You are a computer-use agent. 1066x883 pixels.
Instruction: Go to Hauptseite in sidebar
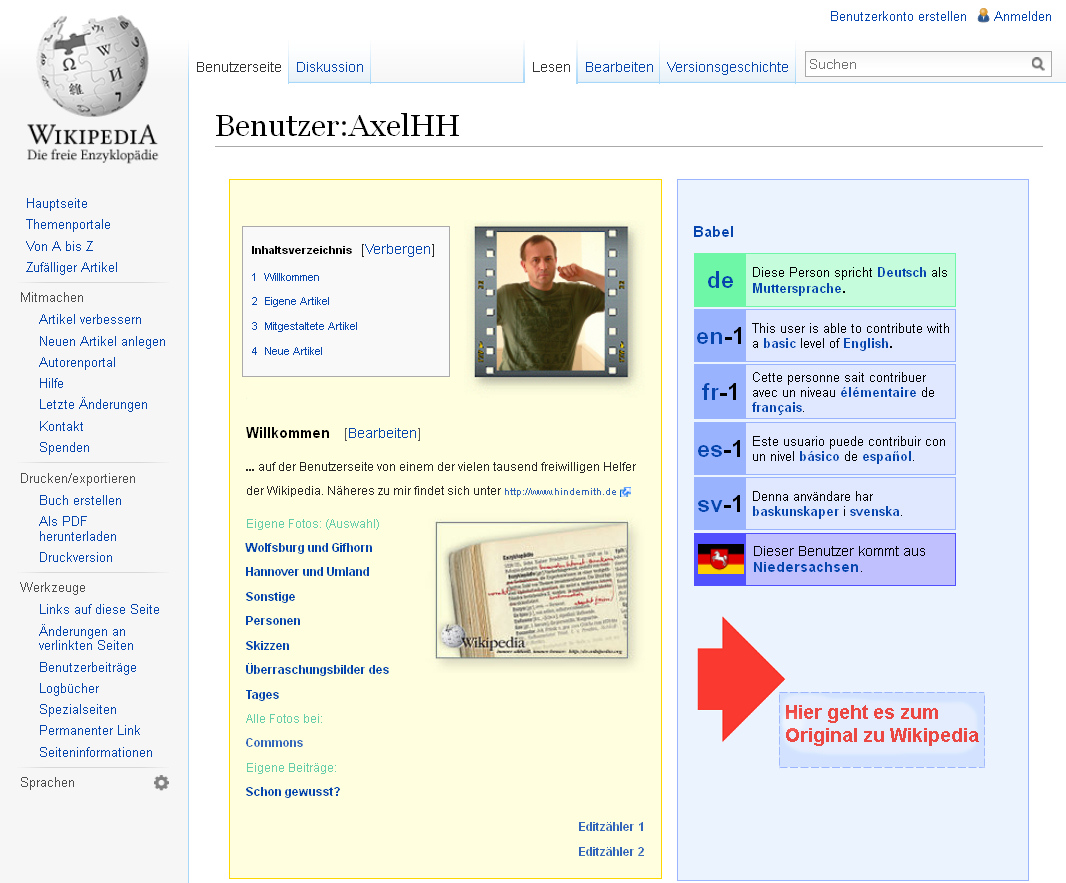[x=56, y=203]
